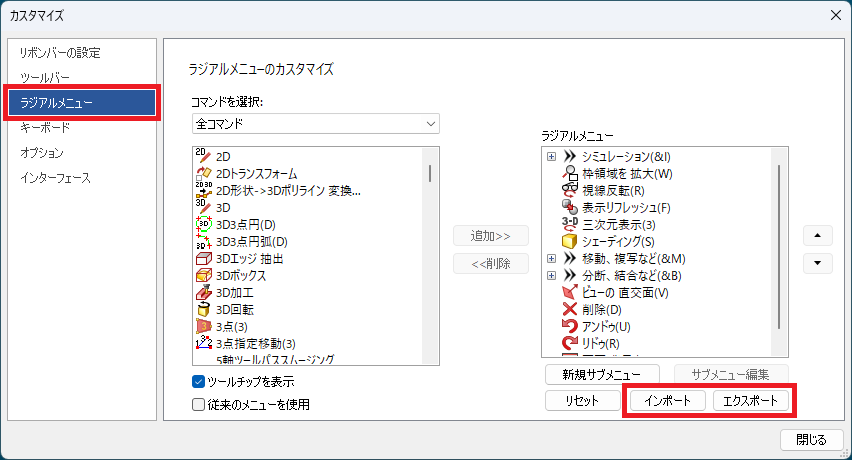Expand the 分断、結合など(&B) node
This screenshot has height=460, width=852.
551,275
